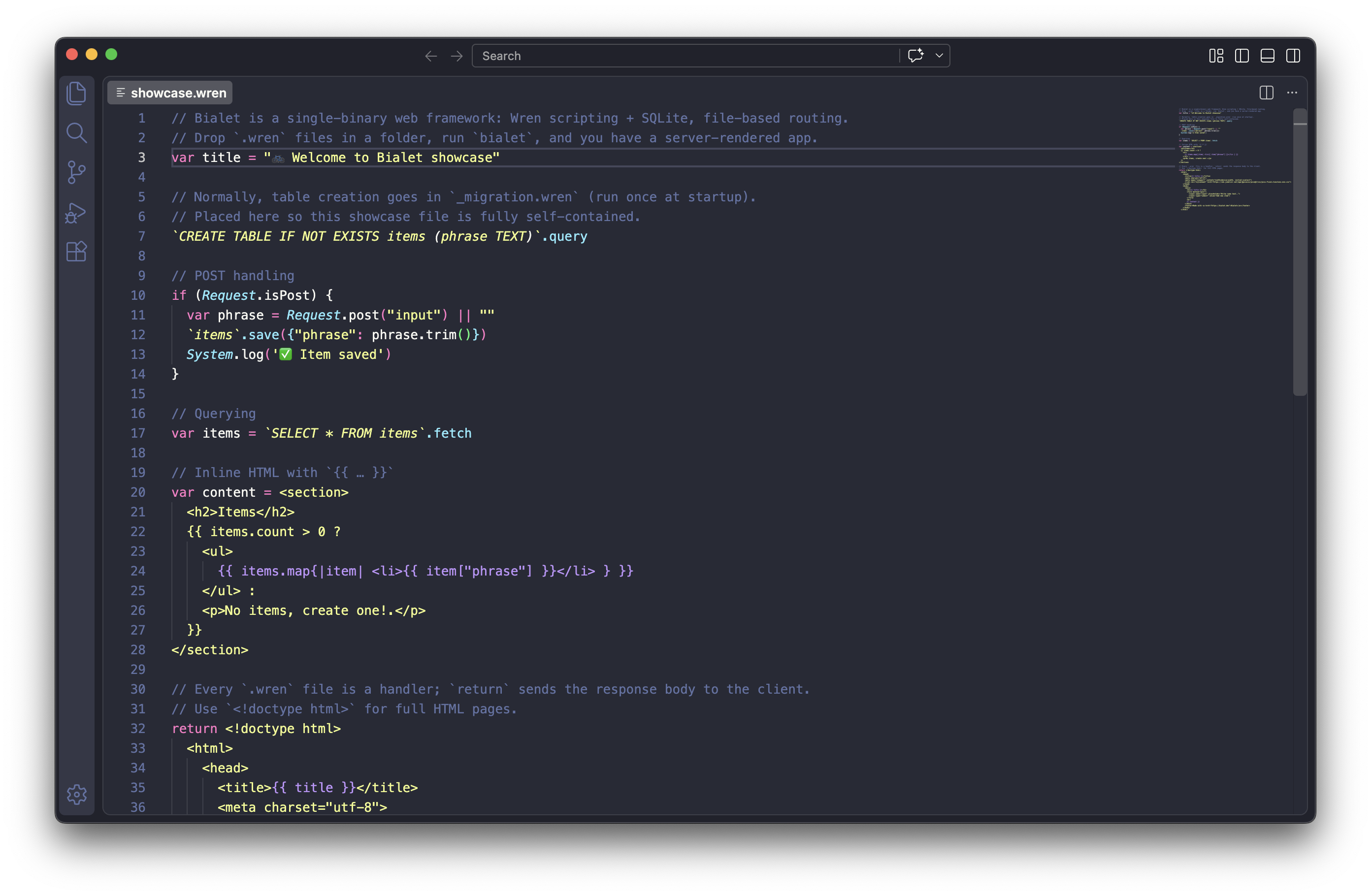Open the Explorer files view
1371x896 pixels.
pos(77,94)
